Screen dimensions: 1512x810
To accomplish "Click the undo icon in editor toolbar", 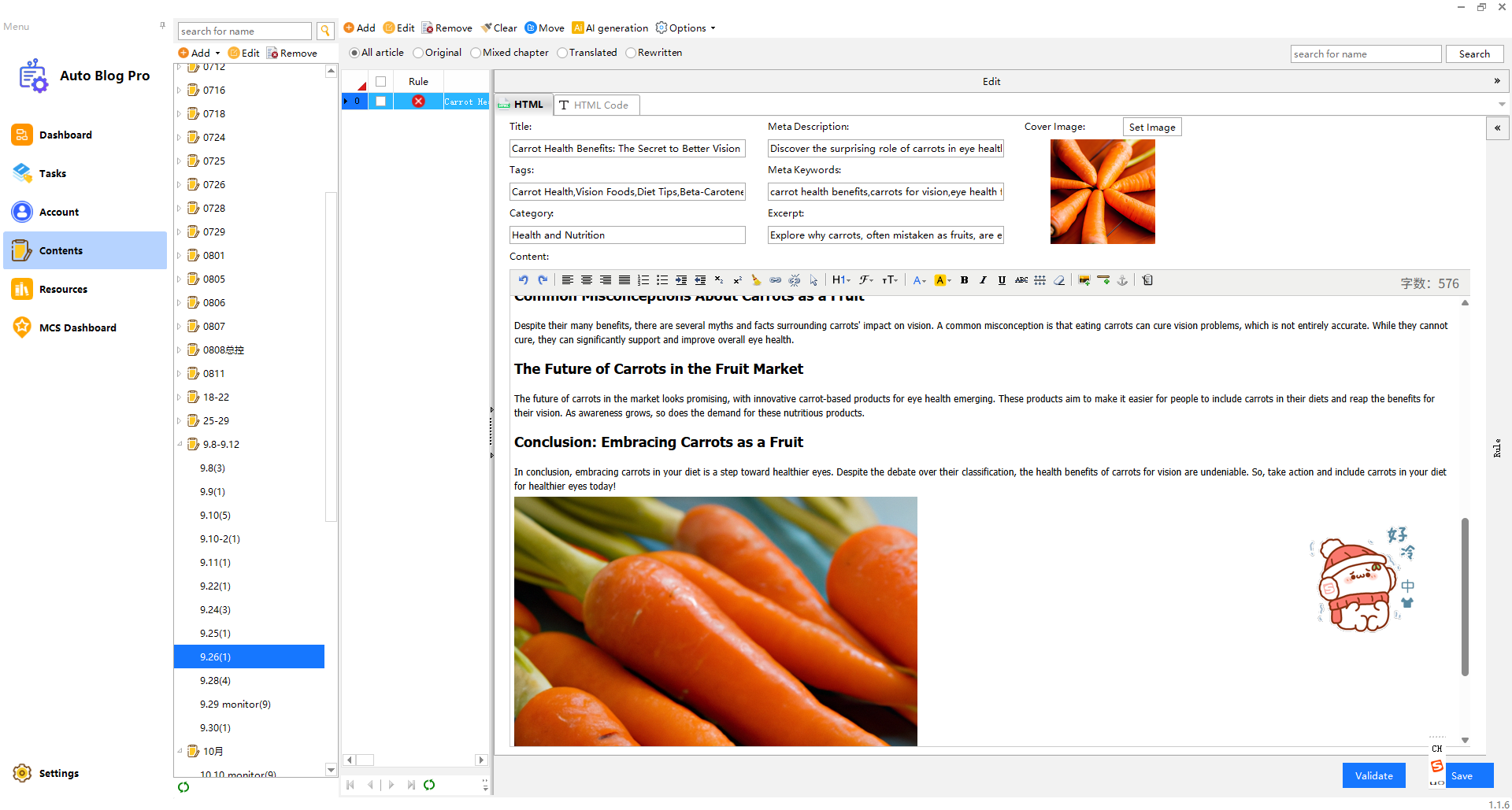I will pyautogui.click(x=524, y=280).
